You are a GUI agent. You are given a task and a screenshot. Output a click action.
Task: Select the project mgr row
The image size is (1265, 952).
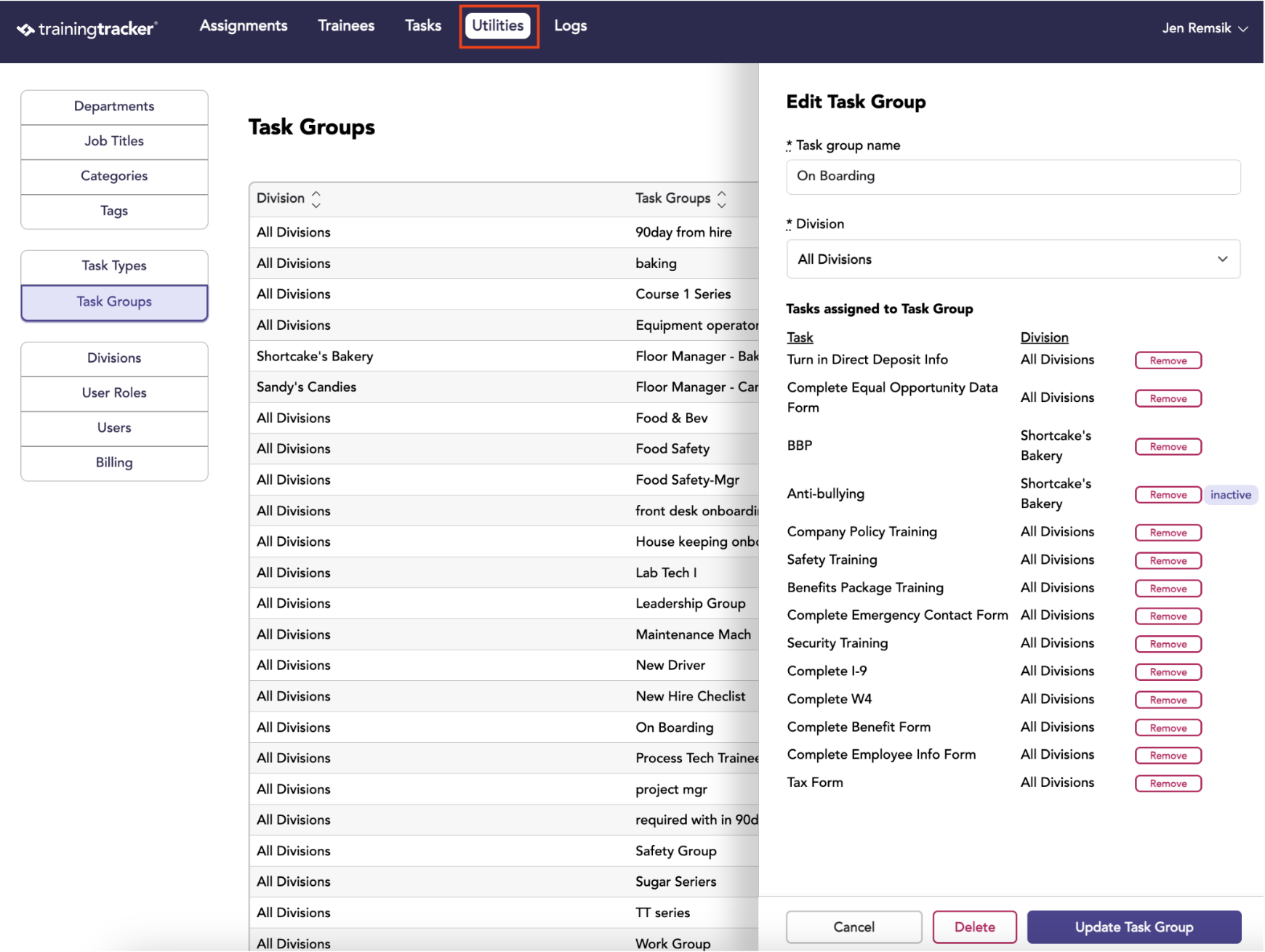pyautogui.click(x=504, y=789)
